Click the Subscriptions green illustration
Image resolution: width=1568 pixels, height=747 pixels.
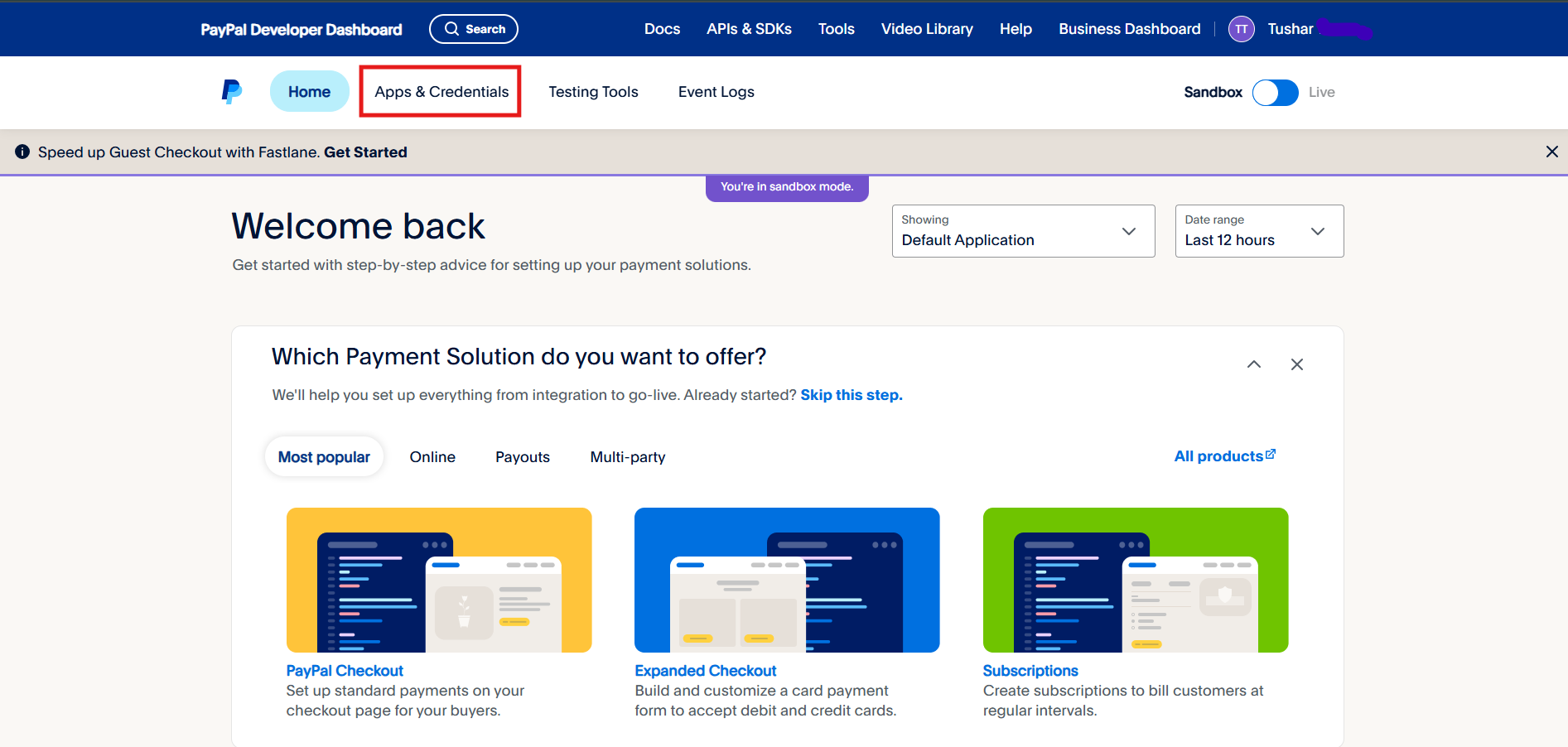click(x=1135, y=580)
